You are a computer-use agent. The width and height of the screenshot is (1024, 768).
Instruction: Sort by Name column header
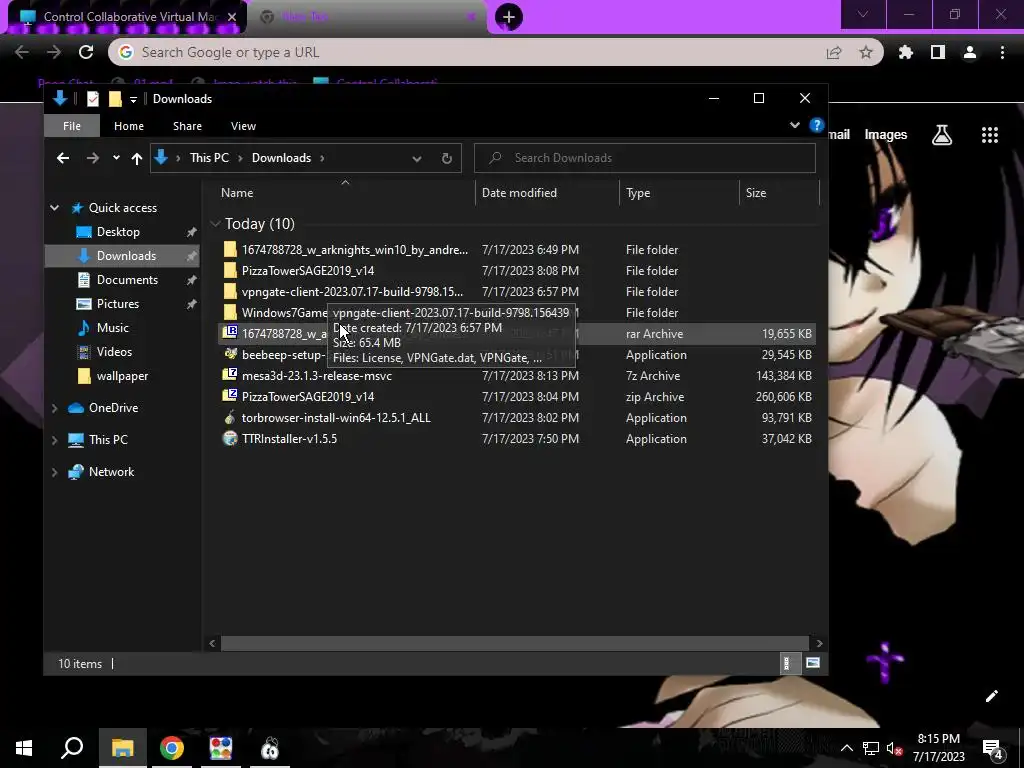tap(345, 193)
